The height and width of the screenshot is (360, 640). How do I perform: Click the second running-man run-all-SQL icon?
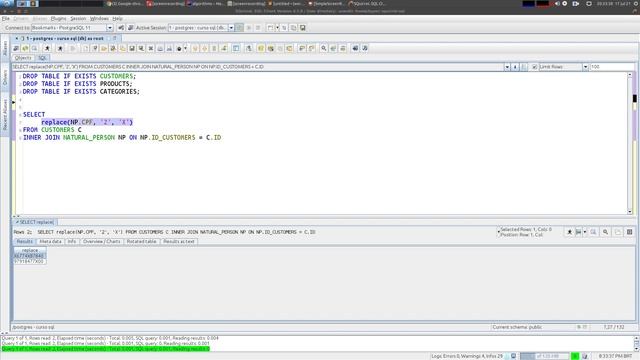(x=60, y=48)
